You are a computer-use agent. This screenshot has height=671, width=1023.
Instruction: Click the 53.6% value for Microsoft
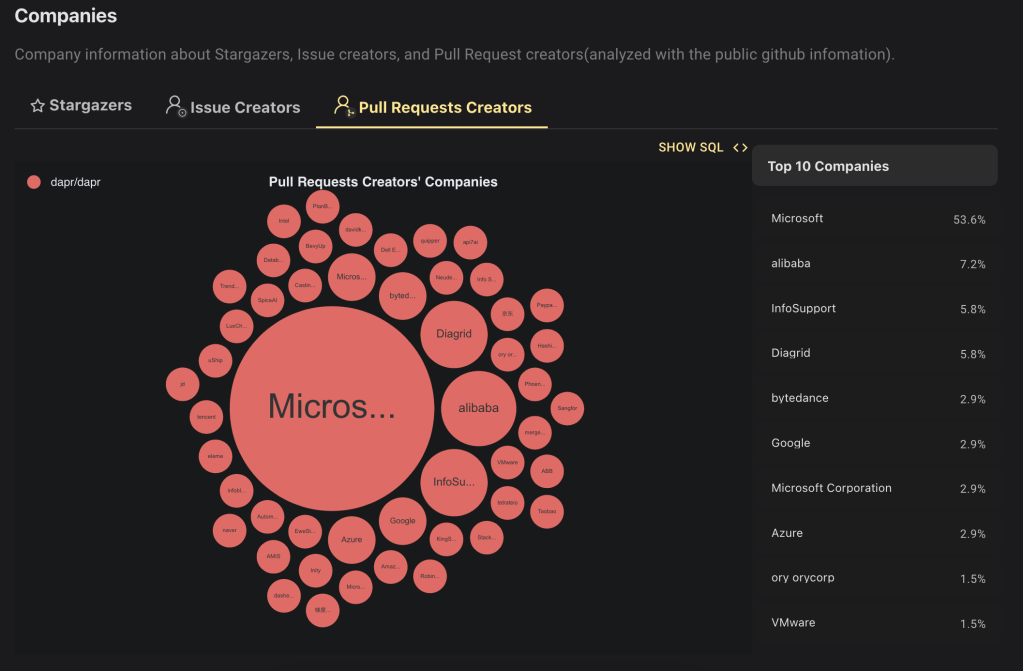[969, 220]
